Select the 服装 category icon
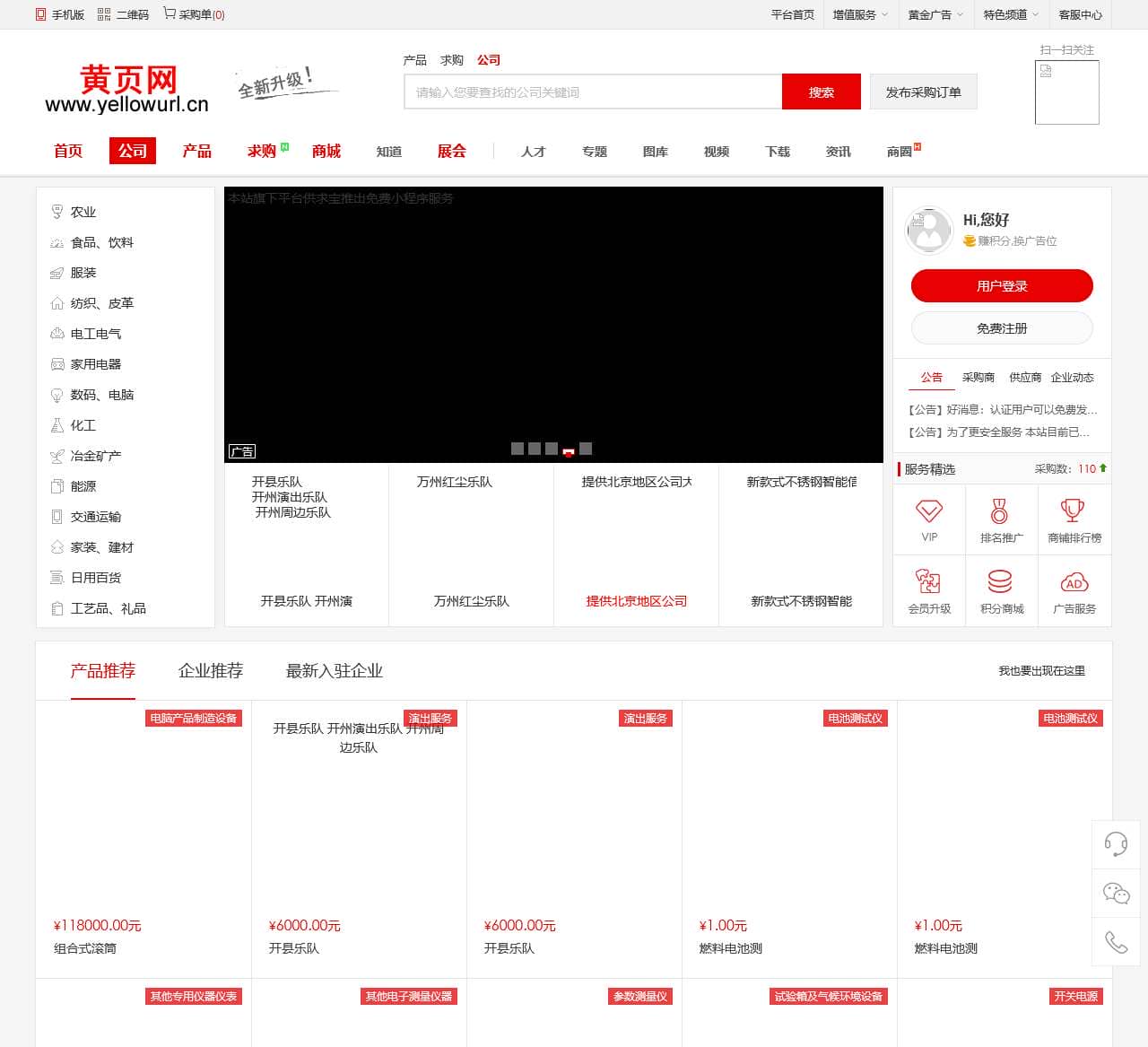The image size is (1148, 1047). [57, 273]
